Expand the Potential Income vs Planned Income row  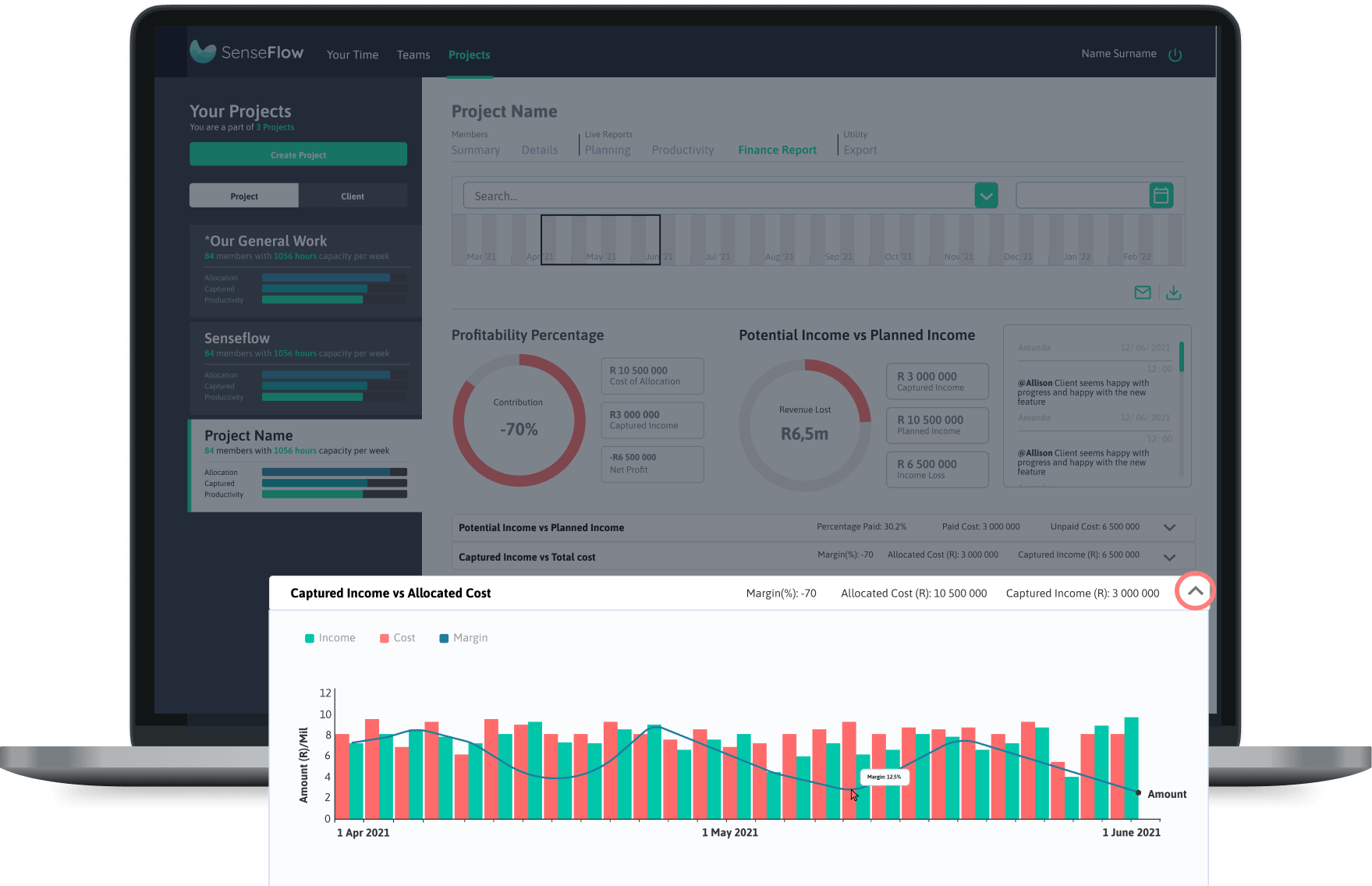tap(1169, 527)
